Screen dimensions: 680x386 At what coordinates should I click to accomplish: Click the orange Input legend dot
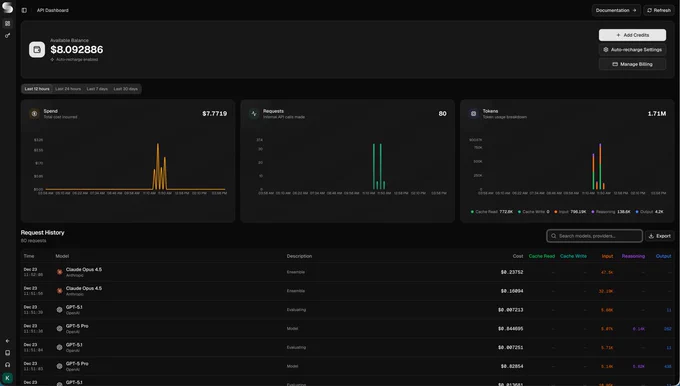coord(556,212)
